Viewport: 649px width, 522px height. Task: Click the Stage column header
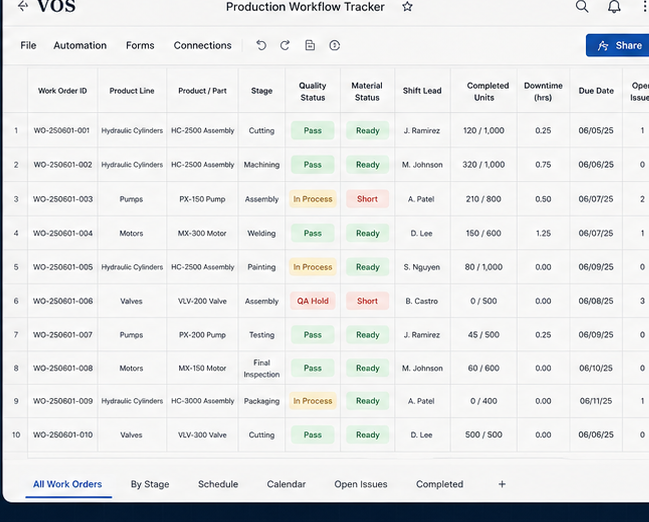[x=262, y=91]
